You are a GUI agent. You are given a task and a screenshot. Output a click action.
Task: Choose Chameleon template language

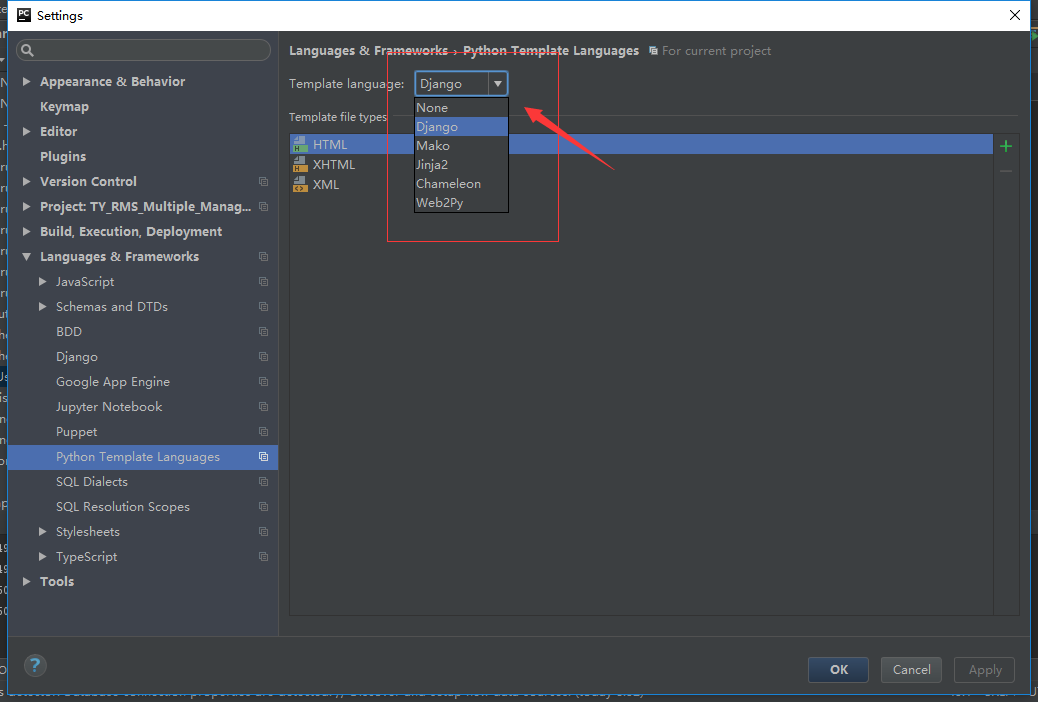pos(461,184)
